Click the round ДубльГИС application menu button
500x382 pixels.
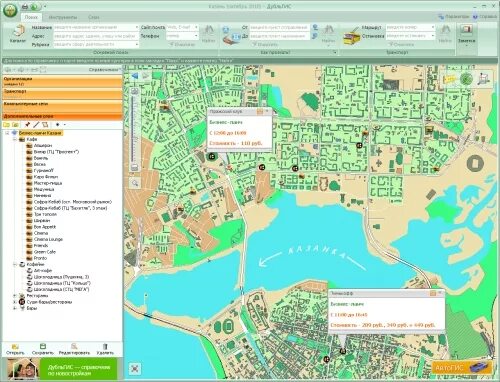pyautogui.click(x=10, y=10)
